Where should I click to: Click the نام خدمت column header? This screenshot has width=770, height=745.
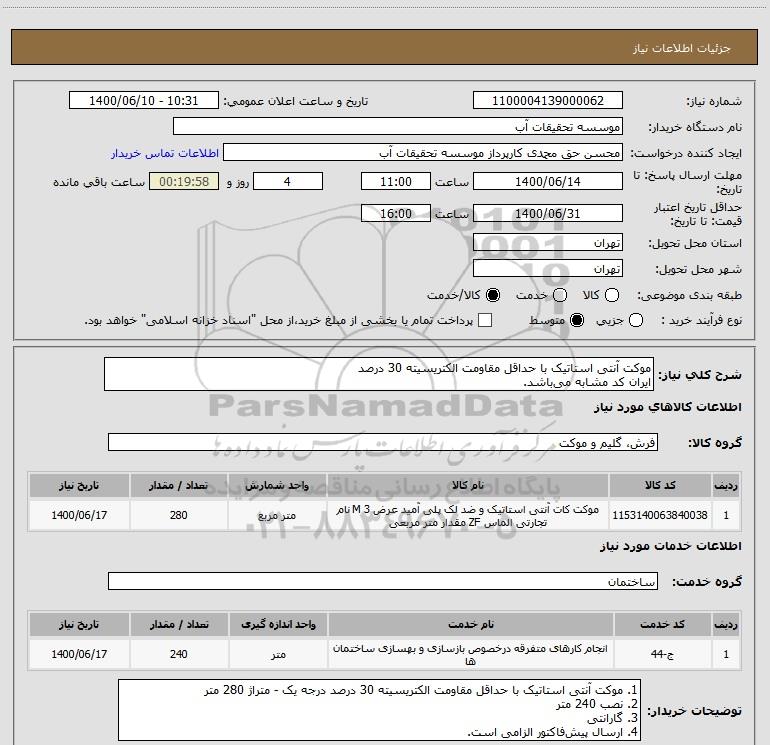470,624
